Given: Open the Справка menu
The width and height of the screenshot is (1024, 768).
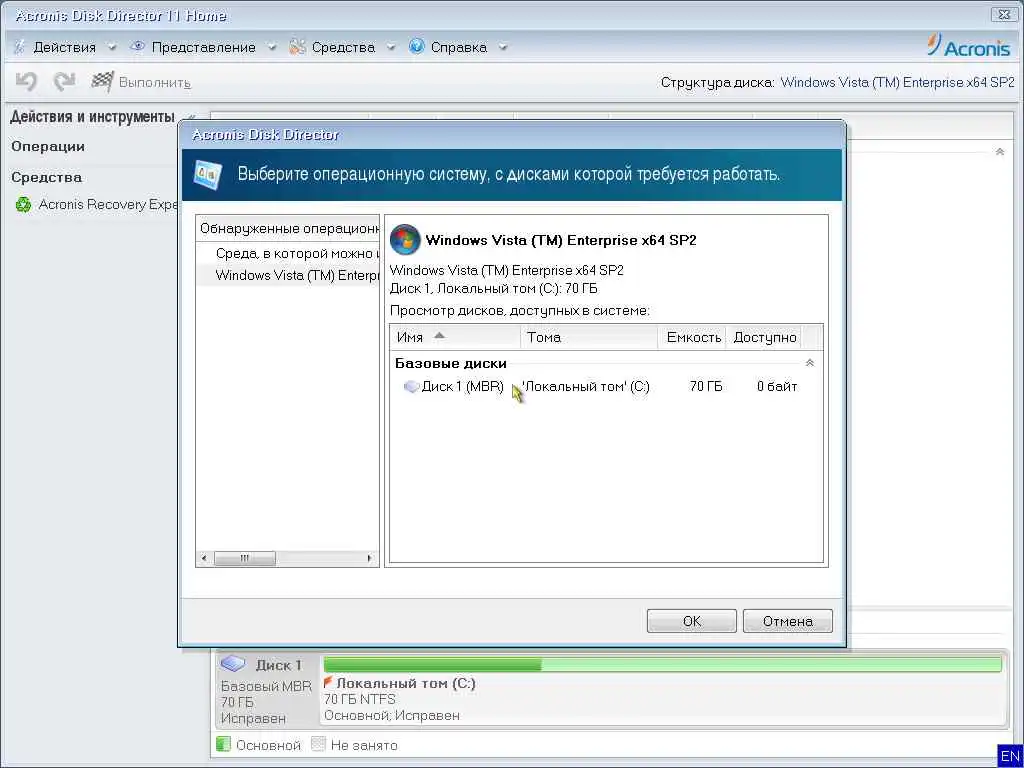Looking at the screenshot, I should [458, 47].
